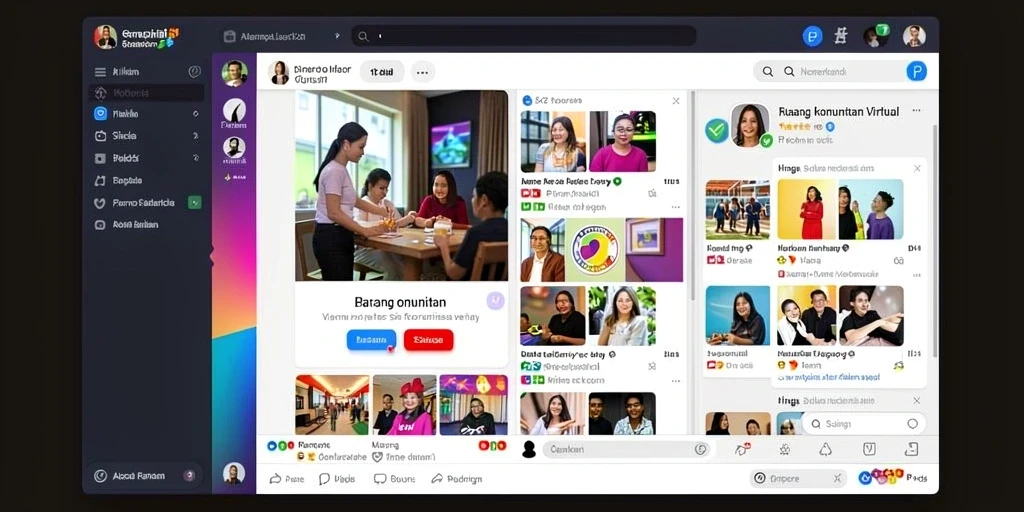Image resolution: width=1024 pixels, height=512 pixels.
Task: Click the blue button under Batang onunitan
Action: [x=371, y=340]
